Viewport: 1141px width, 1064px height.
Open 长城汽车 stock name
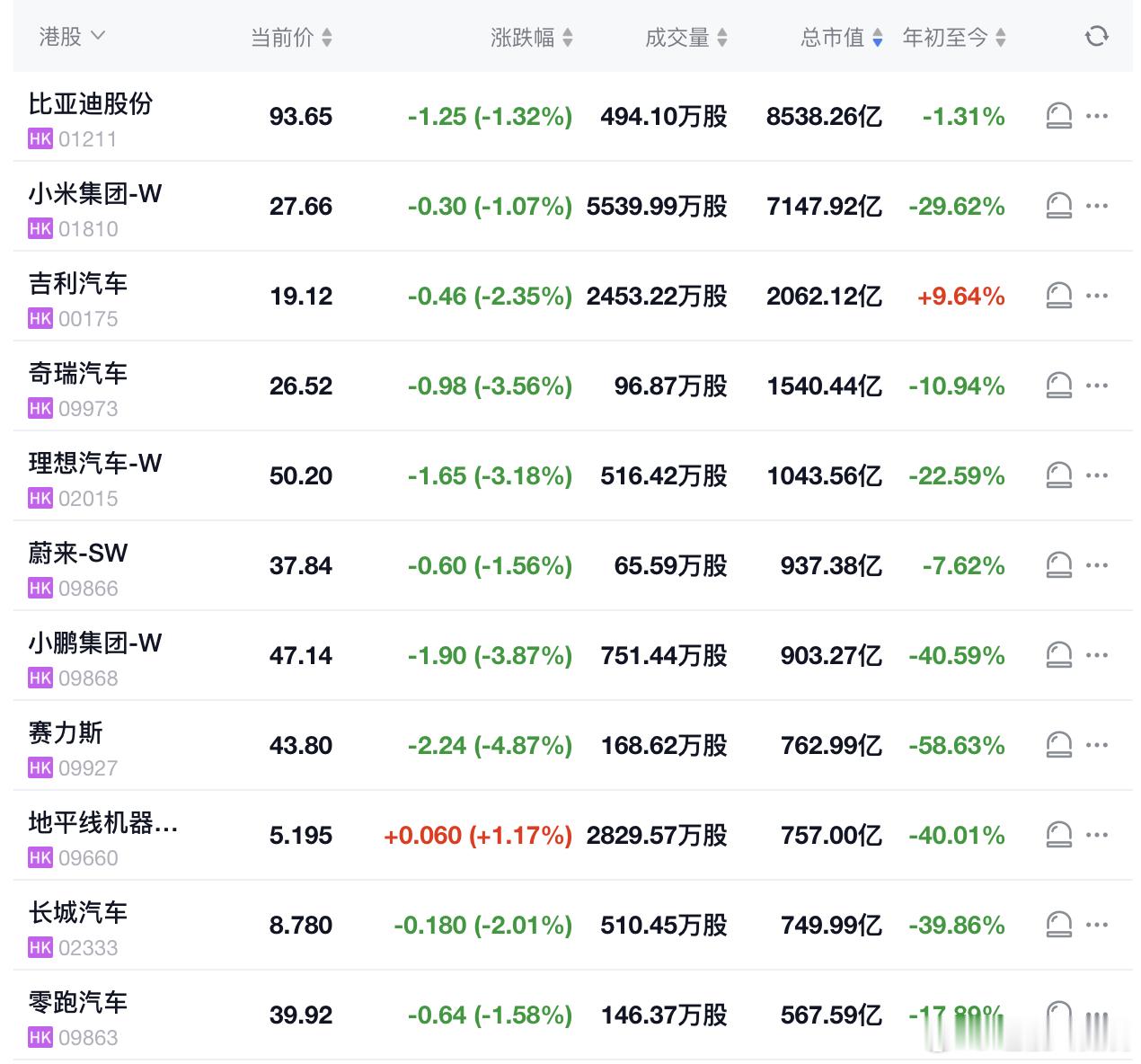click(78, 912)
